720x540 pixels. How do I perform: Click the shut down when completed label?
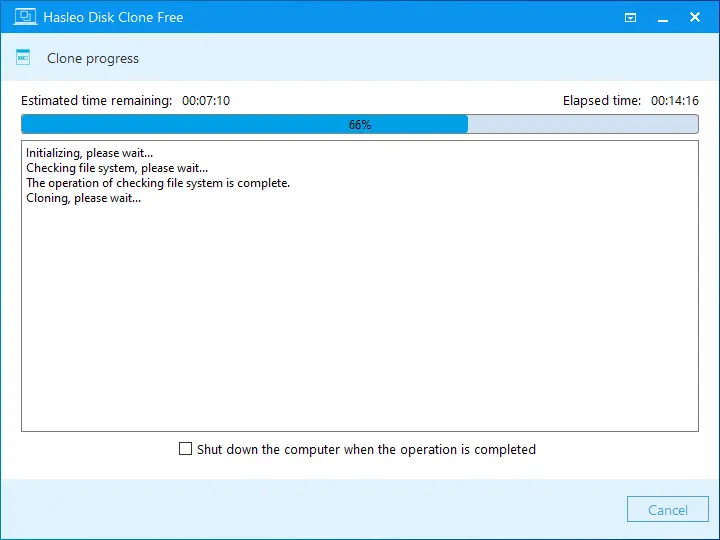click(366, 449)
